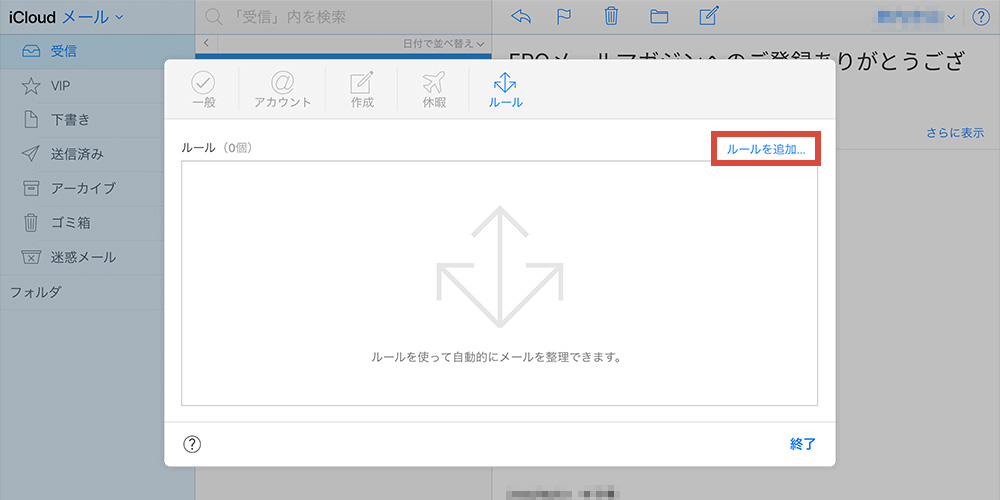
Task: Open the 日付で並べ替え sort dropdown
Action: [443, 43]
